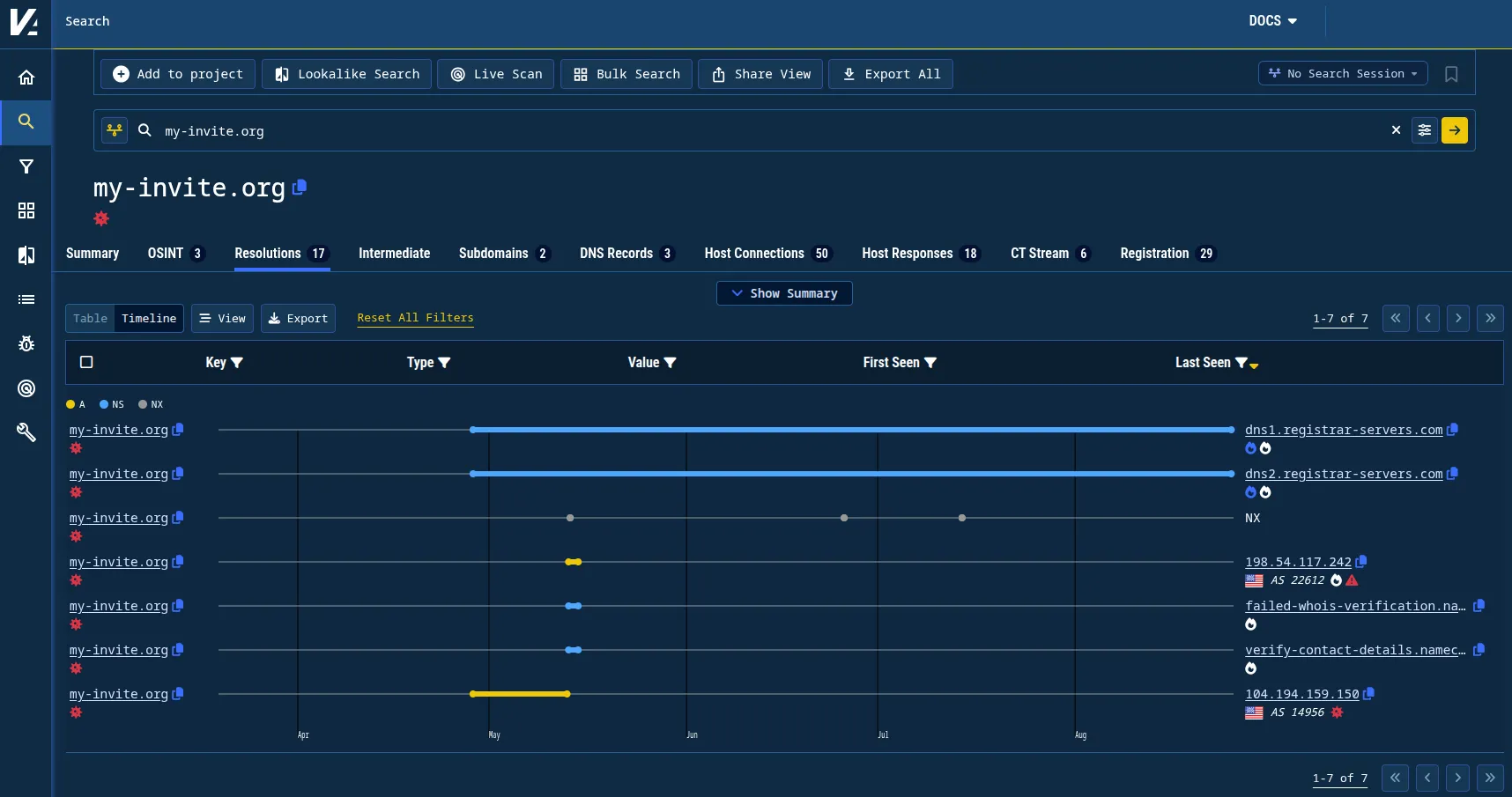Click the V logo at top left
Viewport: 1512px width, 797px height.
[x=25, y=21]
